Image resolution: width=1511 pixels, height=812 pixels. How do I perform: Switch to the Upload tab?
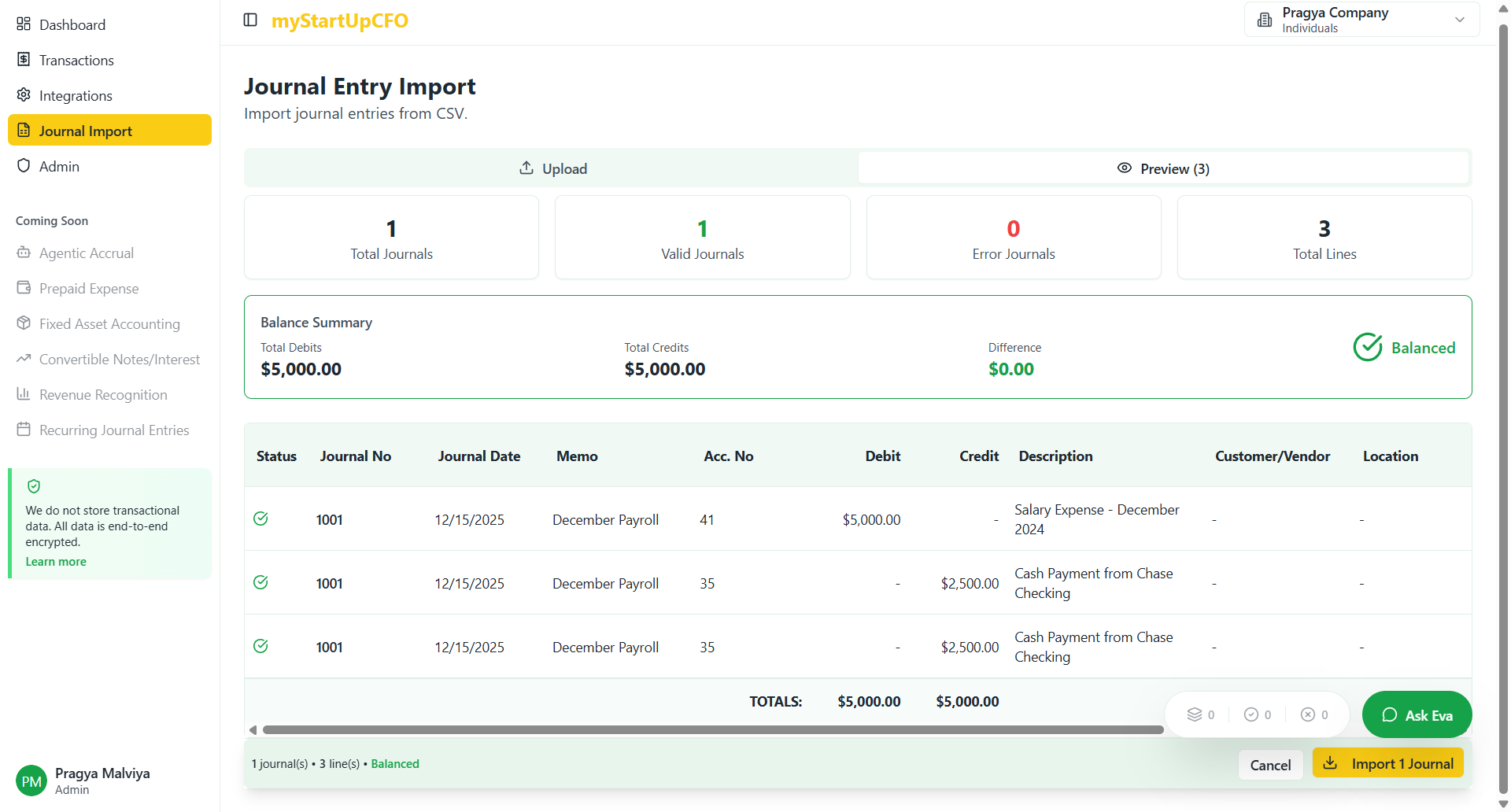pyautogui.click(x=552, y=168)
